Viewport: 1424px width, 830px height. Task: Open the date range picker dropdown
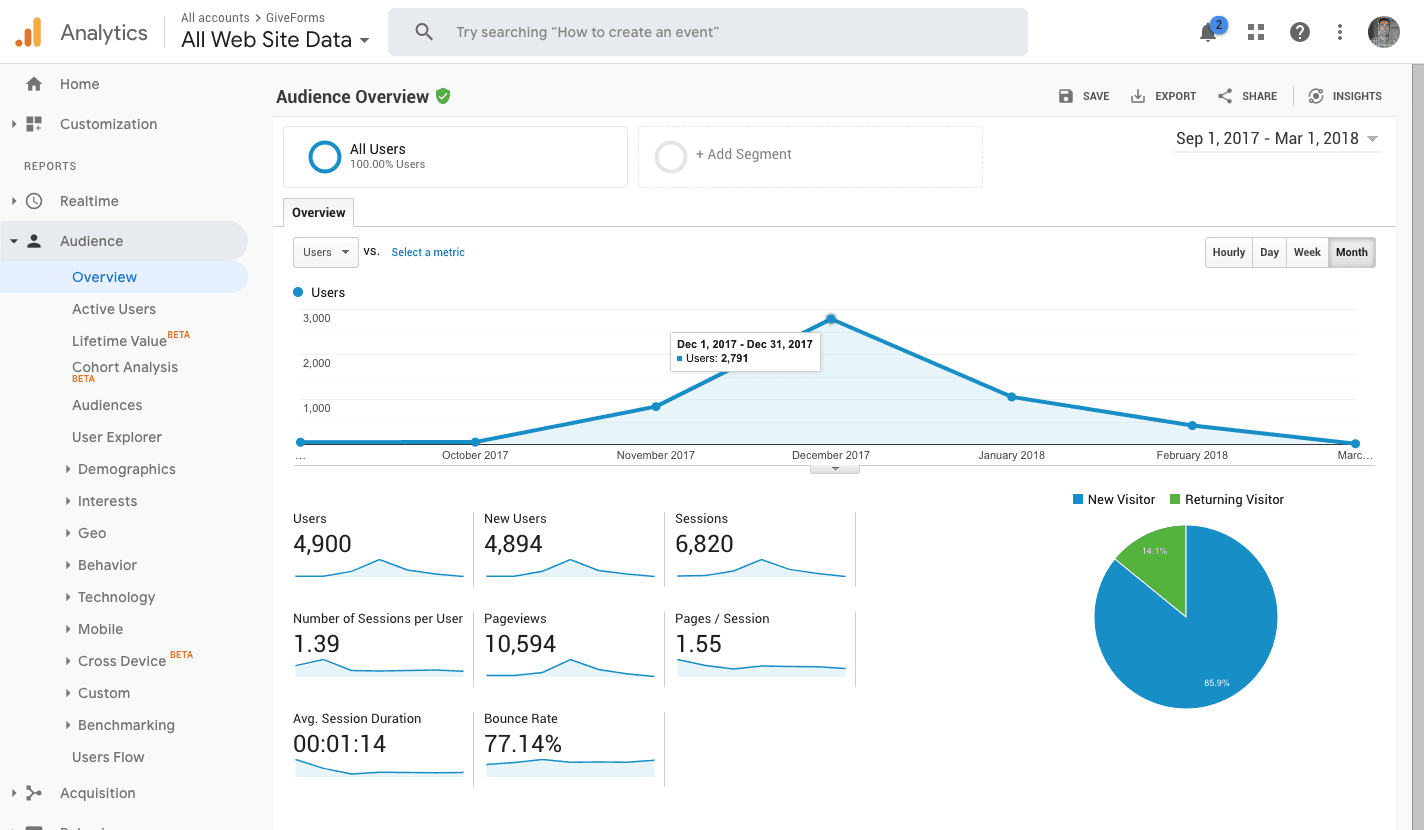click(x=1275, y=138)
